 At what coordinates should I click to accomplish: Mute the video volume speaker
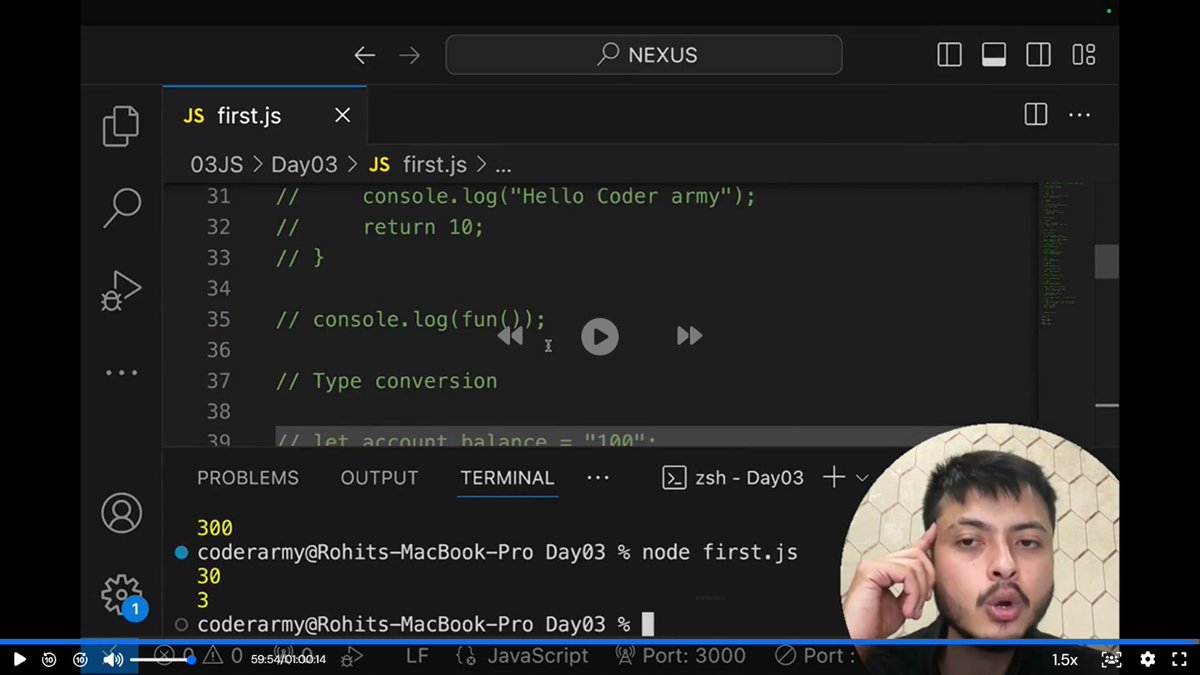[113, 659]
